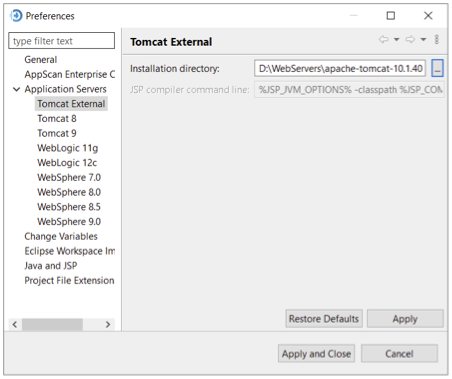Select Java and JSP preferences

click(51, 266)
